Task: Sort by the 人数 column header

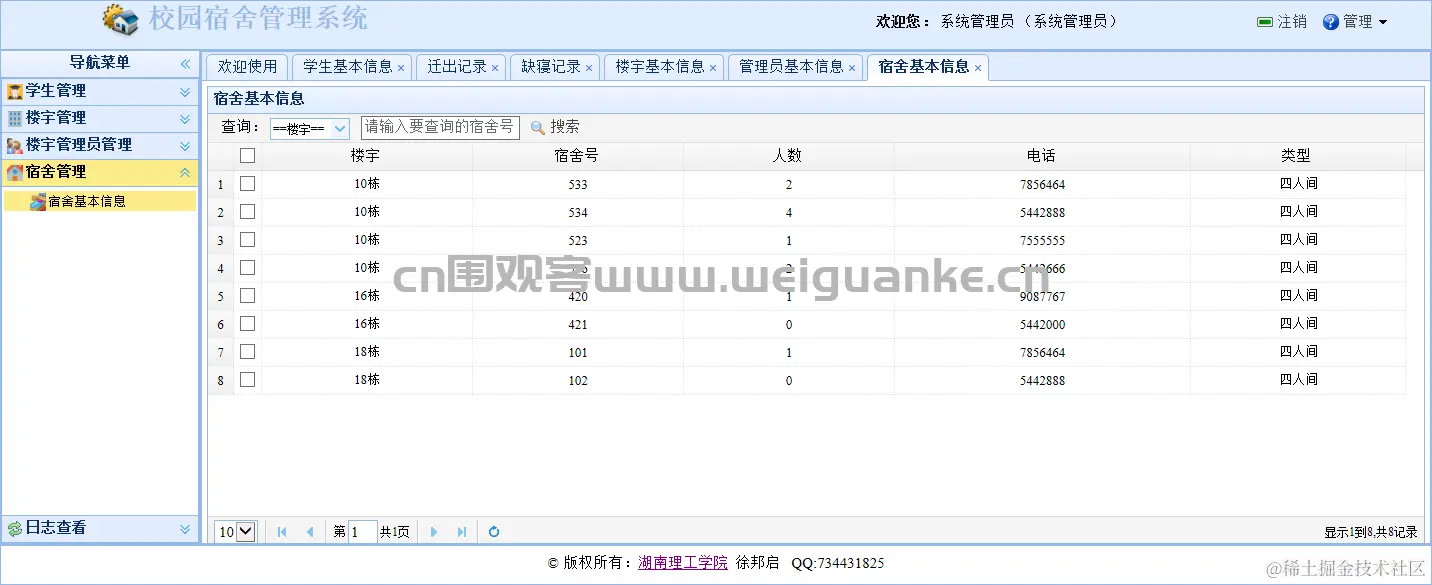Action: [788, 156]
